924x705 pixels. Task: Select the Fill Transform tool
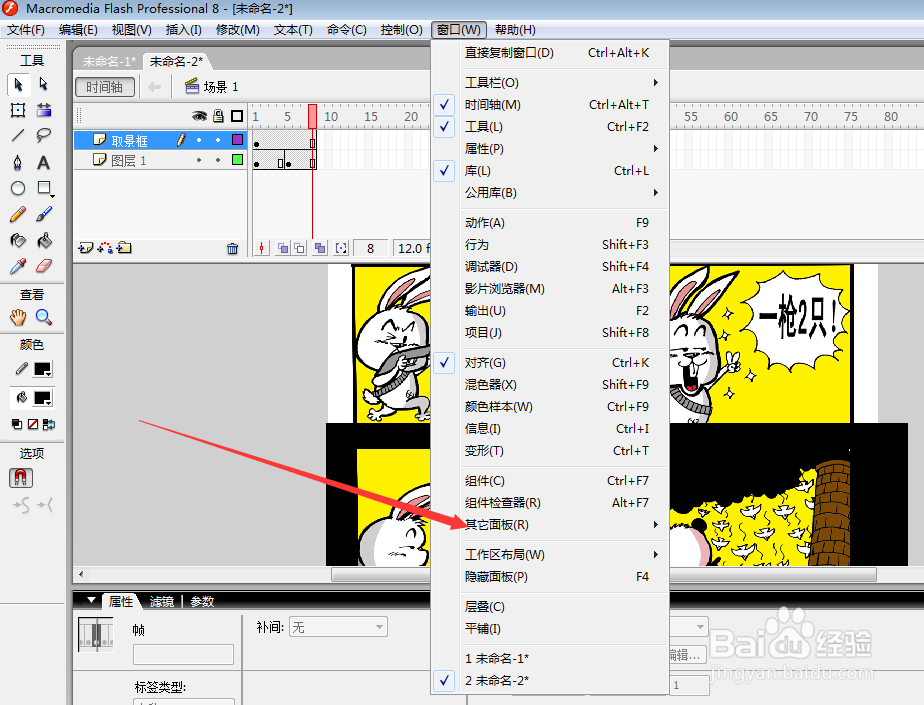[44, 110]
